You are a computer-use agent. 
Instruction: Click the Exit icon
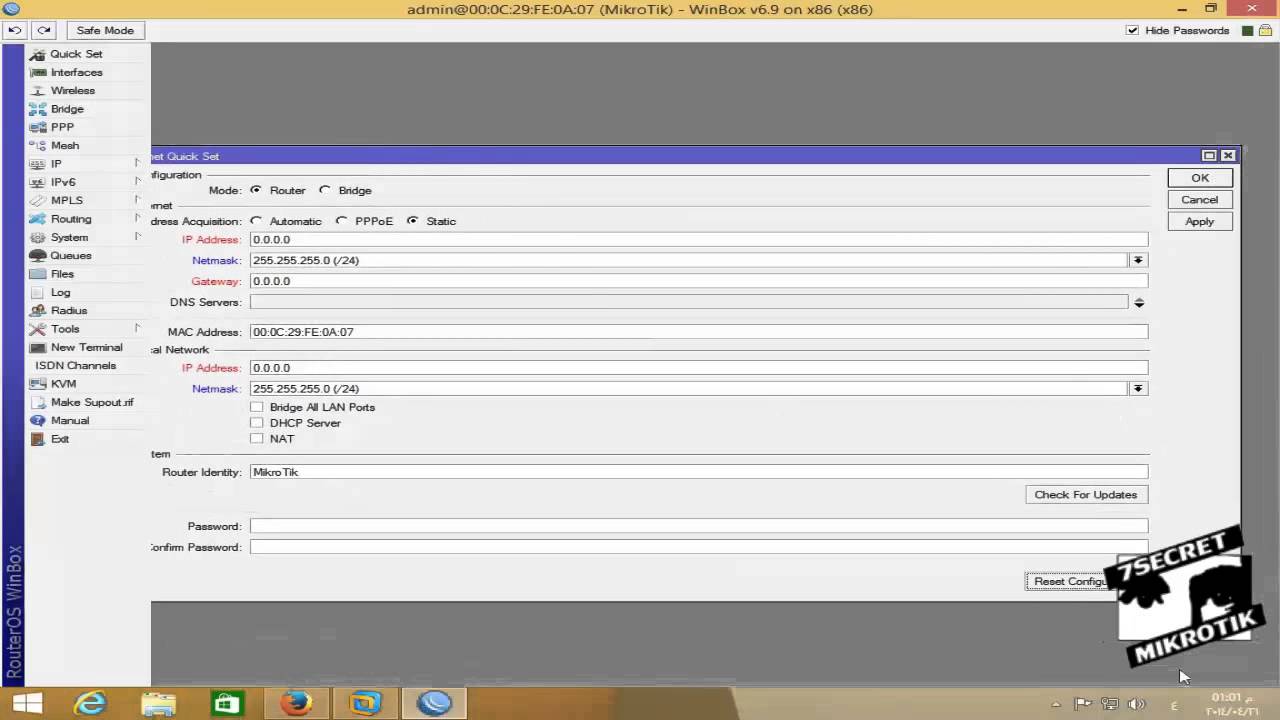(x=37, y=439)
